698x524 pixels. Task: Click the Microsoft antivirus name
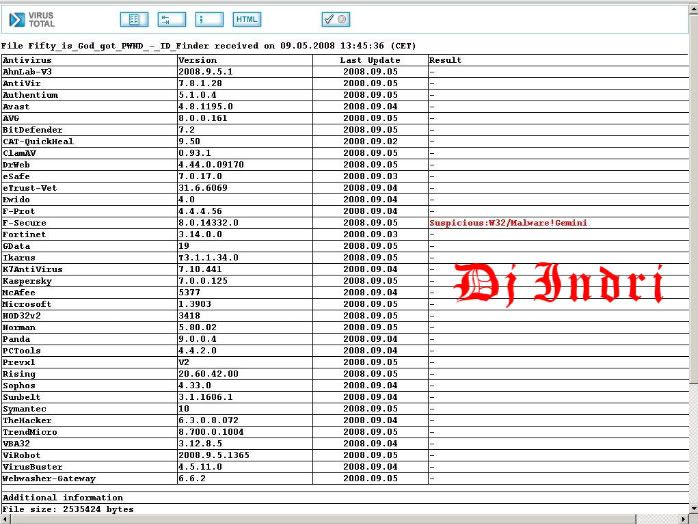(27, 304)
